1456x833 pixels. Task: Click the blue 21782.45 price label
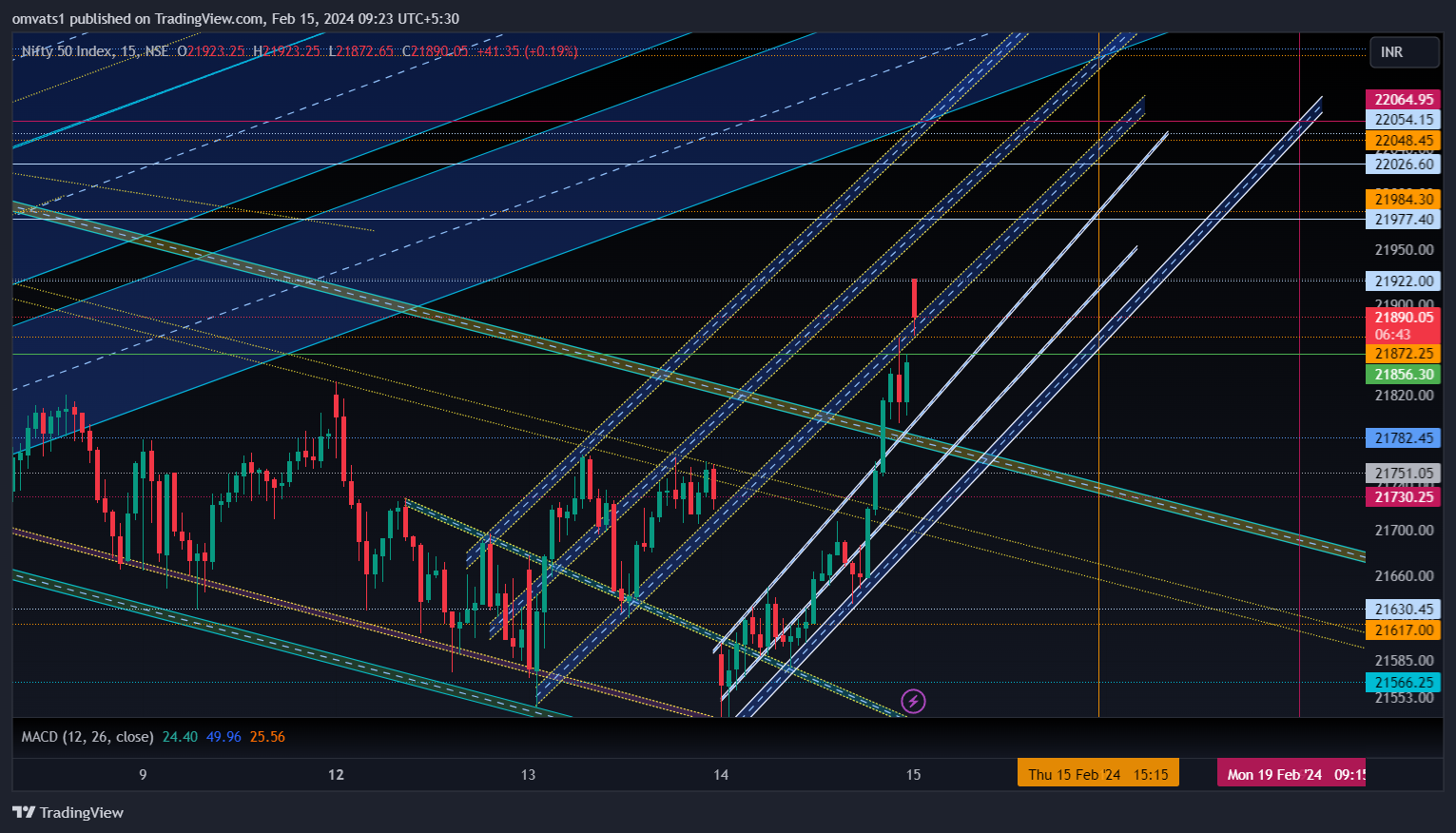pos(1403,438)
